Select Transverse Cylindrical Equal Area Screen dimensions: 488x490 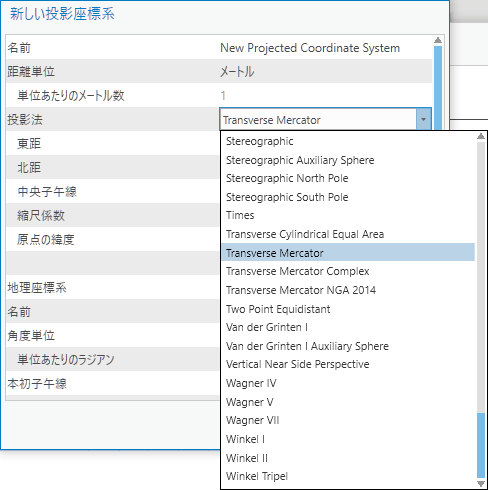coord(348,234)
